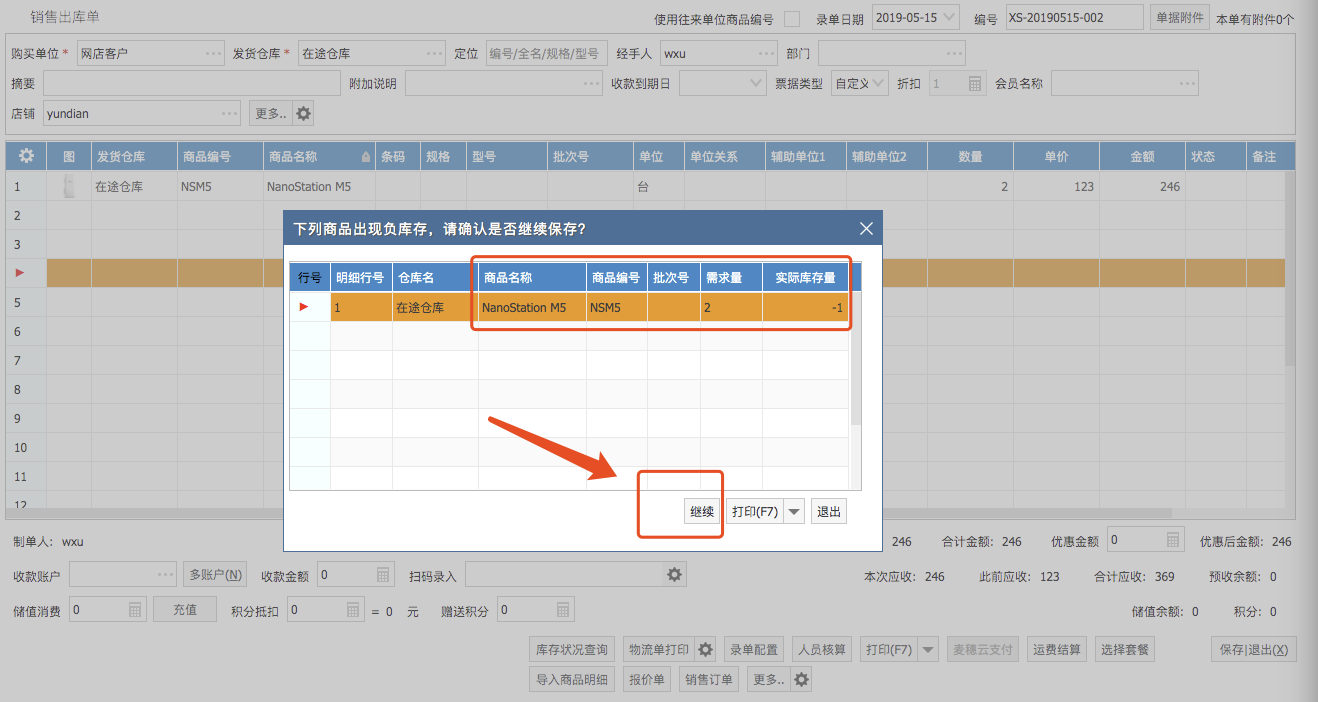Click the 定位 search field
Viewport: 1318px width, 702px height.
[545, 53]
